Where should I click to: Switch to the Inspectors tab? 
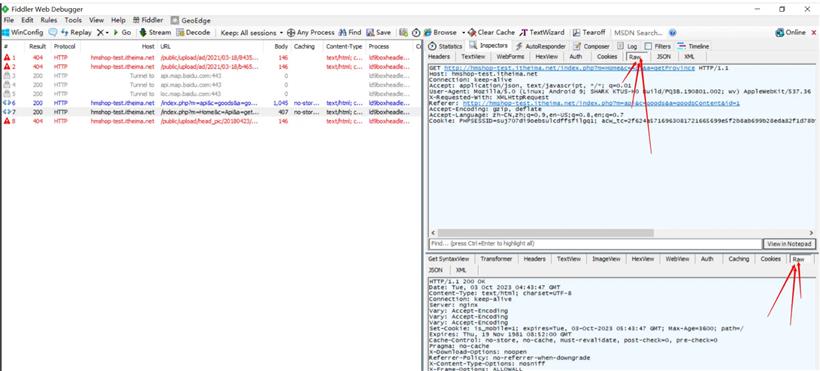click(488, 46)
